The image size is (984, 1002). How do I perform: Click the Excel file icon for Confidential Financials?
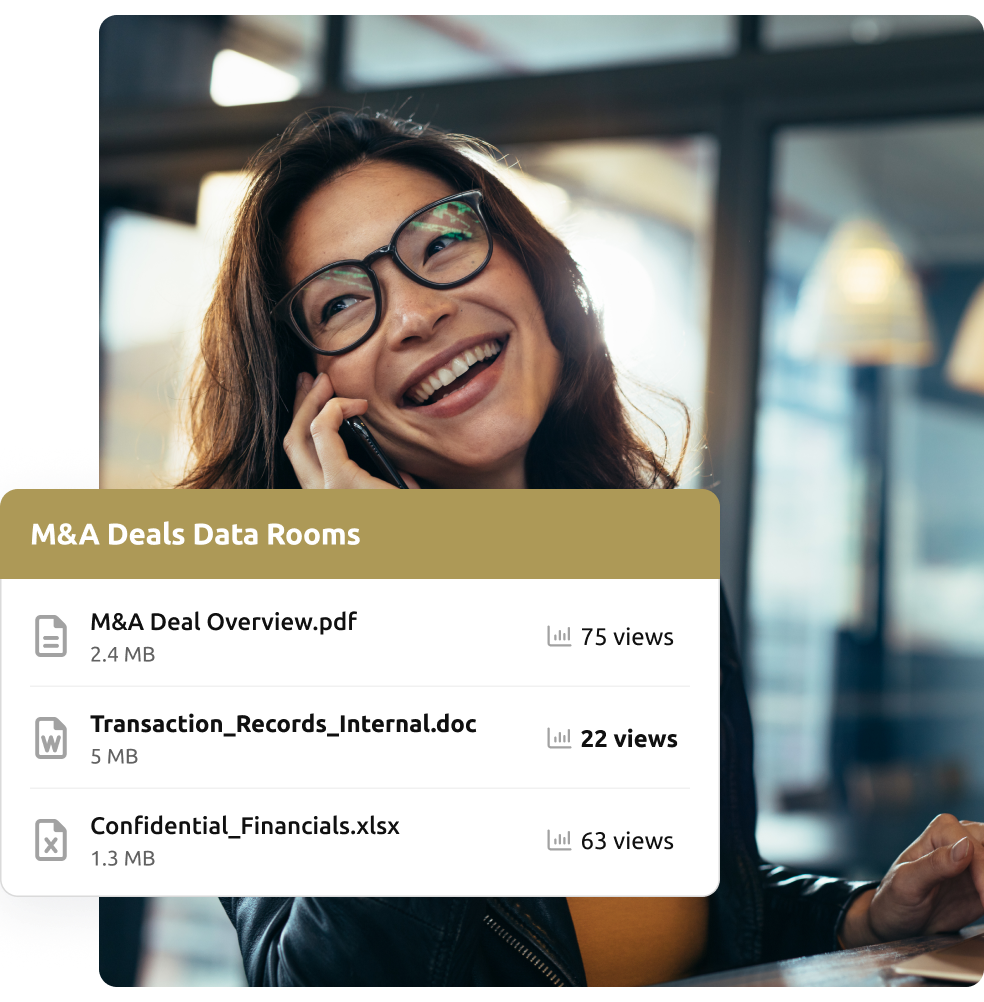(51, 840)
